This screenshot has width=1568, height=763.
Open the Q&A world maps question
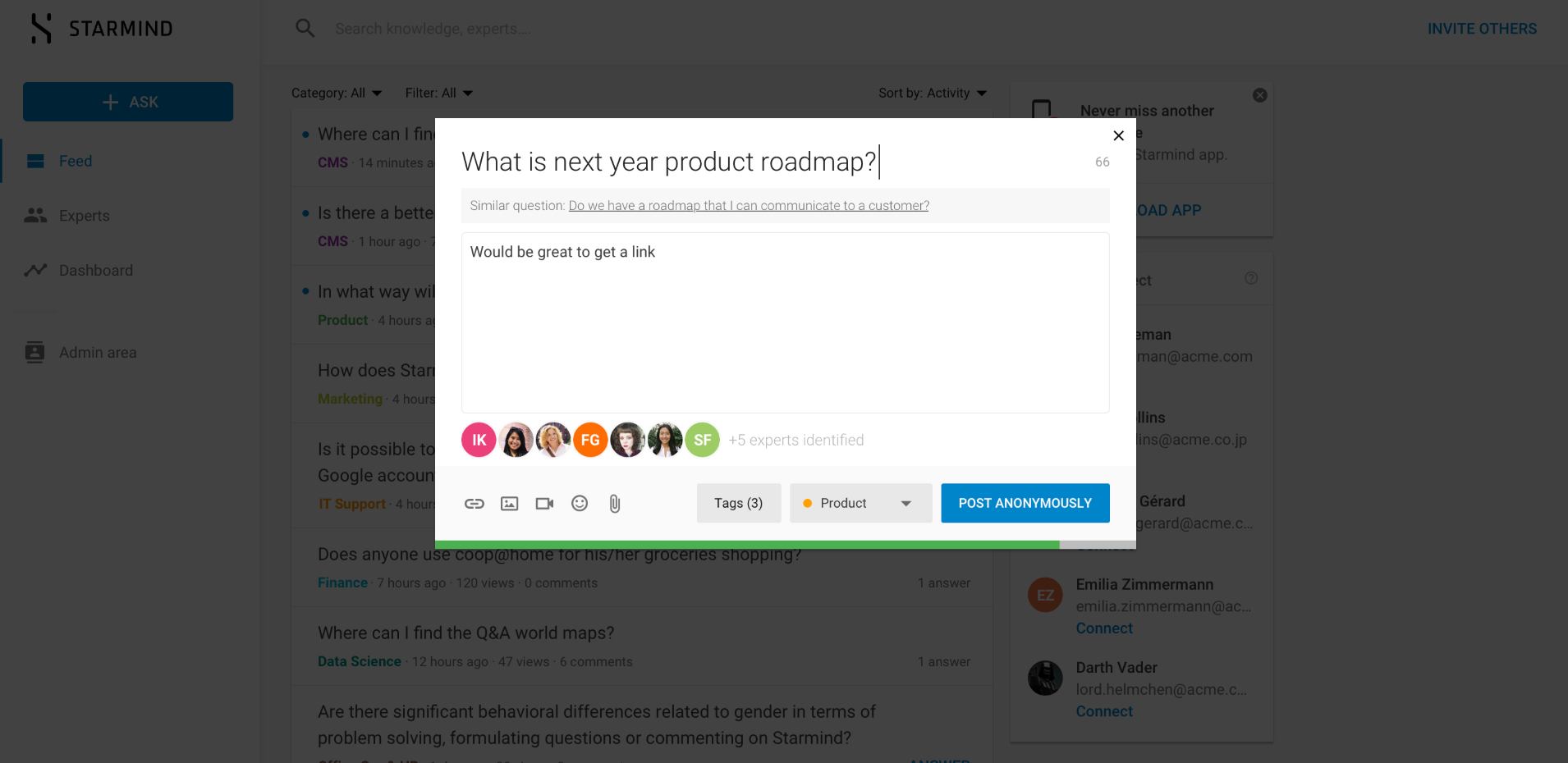point(466,633)
